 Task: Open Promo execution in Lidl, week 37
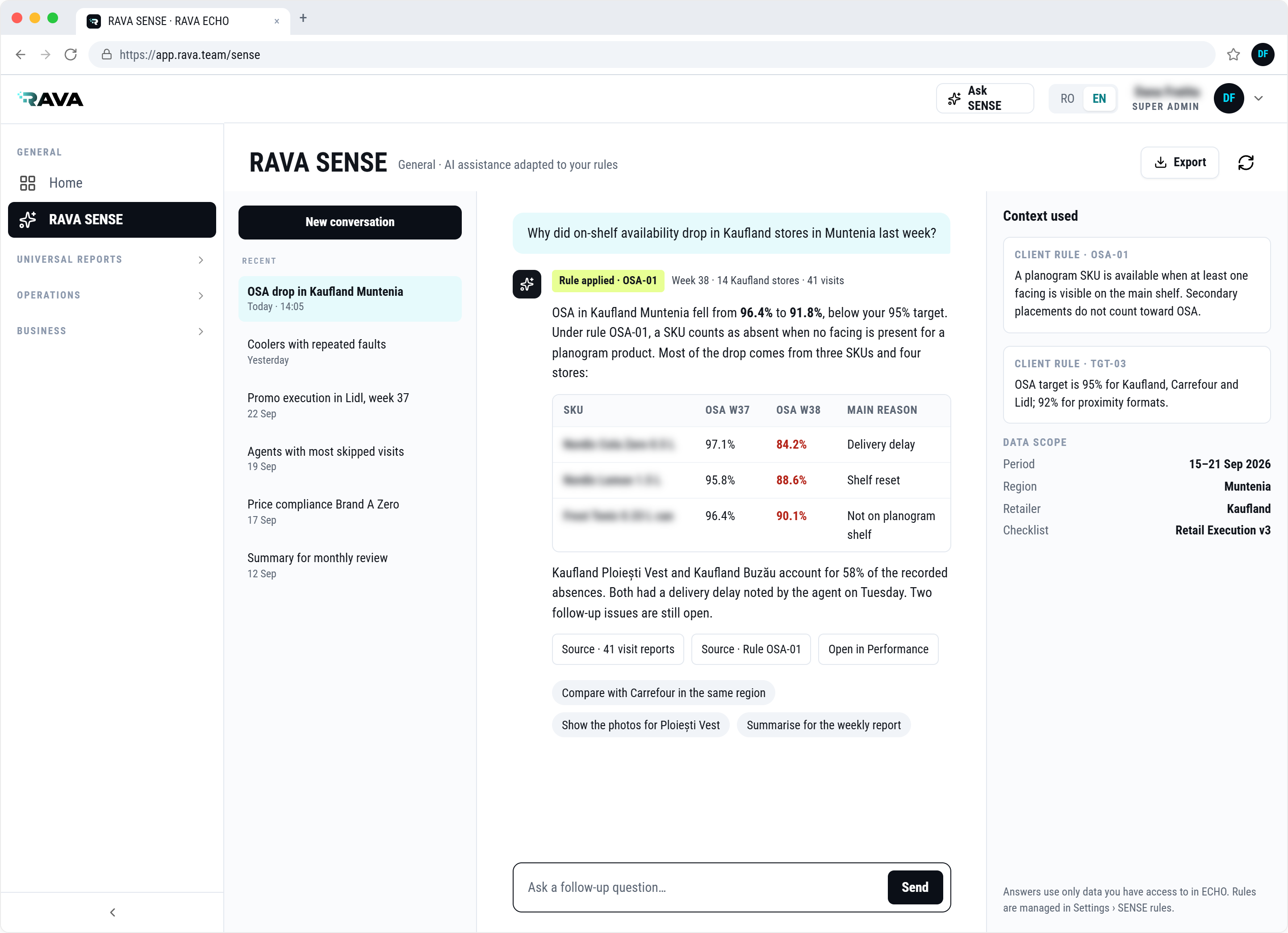[350, 406]
